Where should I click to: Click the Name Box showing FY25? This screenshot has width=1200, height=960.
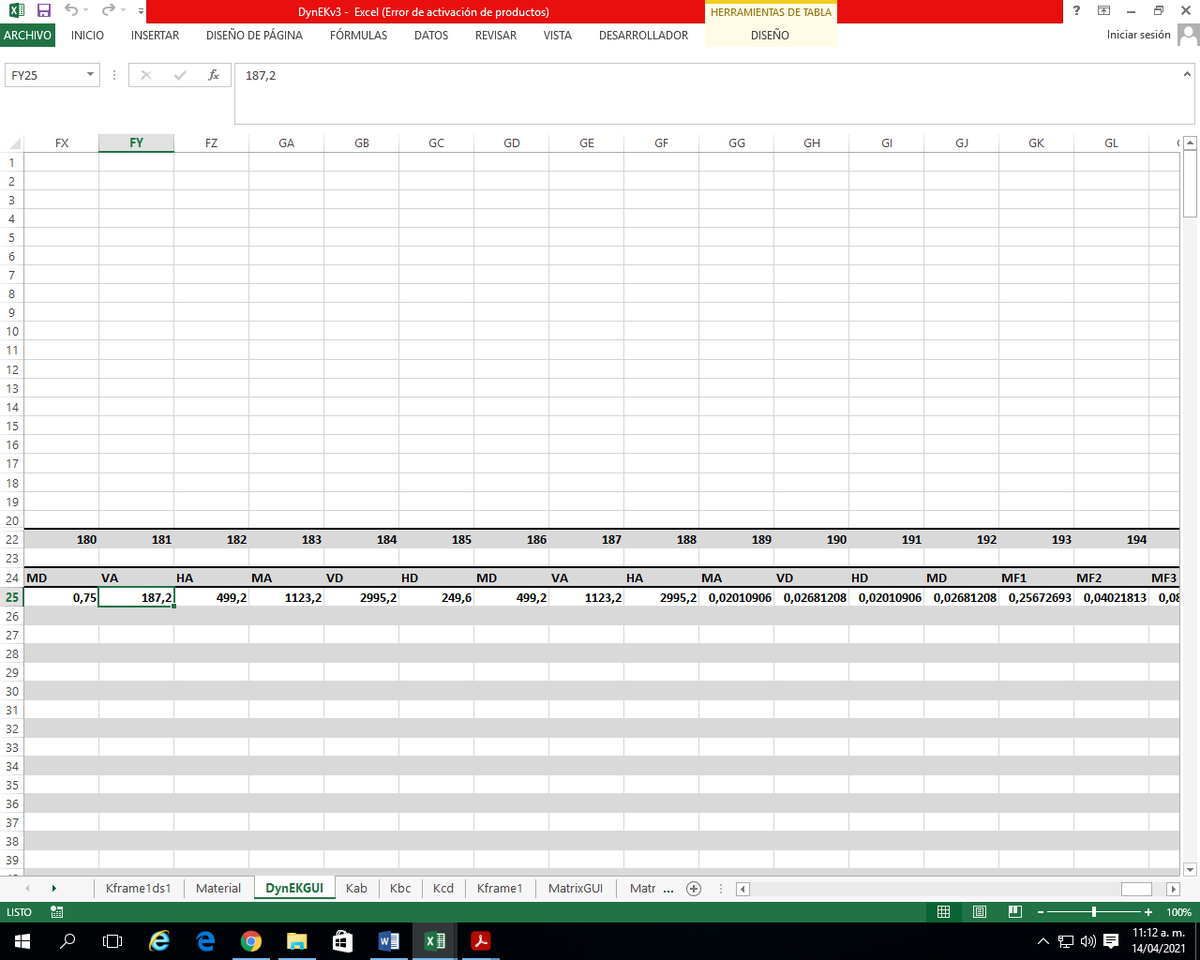click(x=44, y=75)
